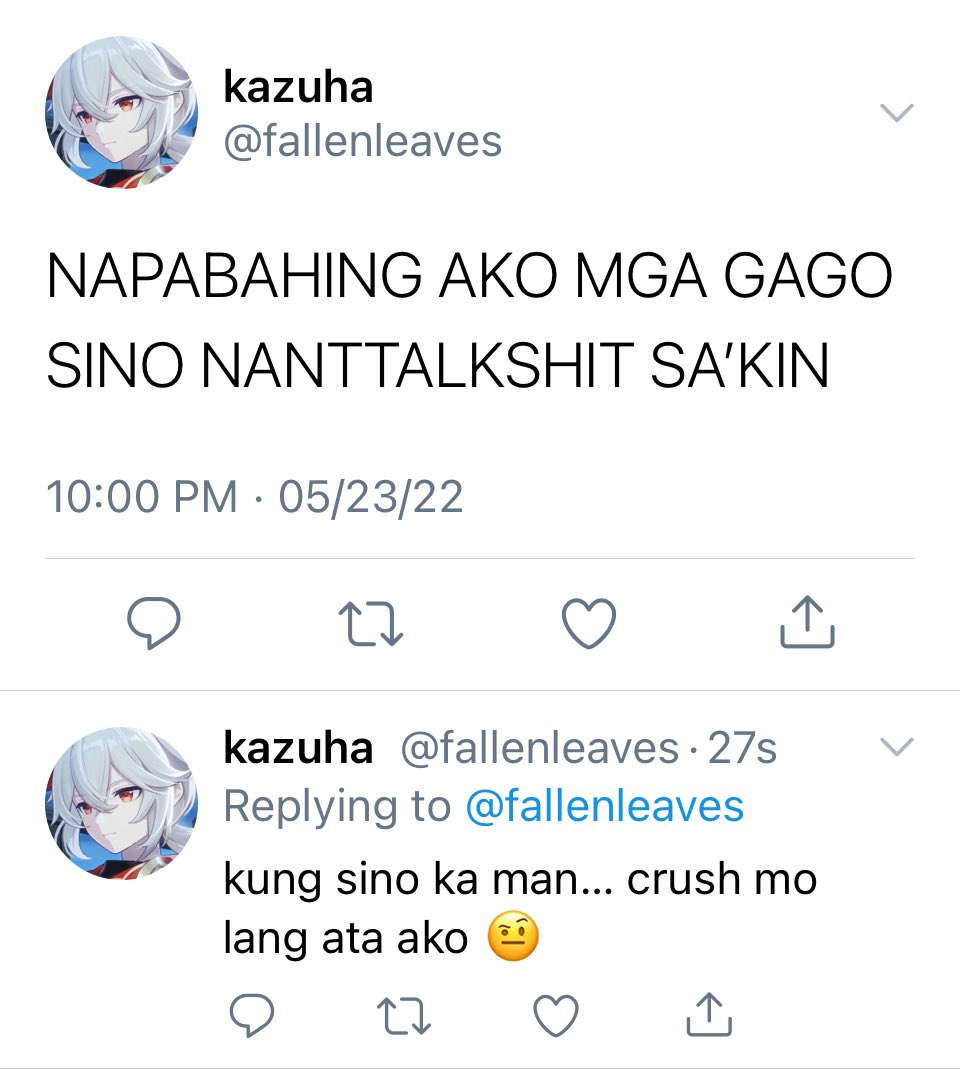Open the main tweet's chevron options menu
This screenshot has height=1069, width=960.
coord(897,112)
